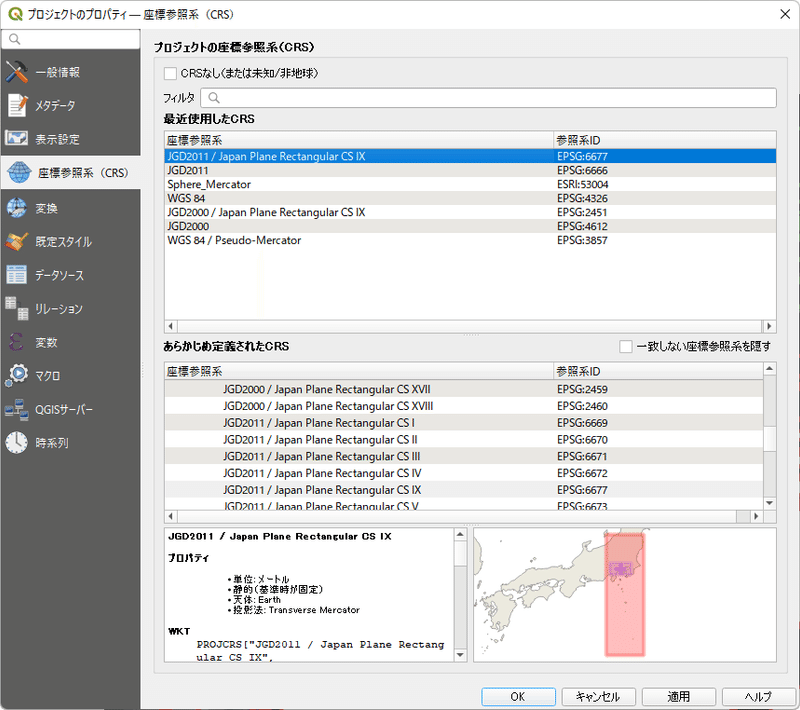The width and height of the screenshot is (800, 710).
Task: Click the highlighted EPSG:6677 cell in recent list
Action: [x=665, y=156]
